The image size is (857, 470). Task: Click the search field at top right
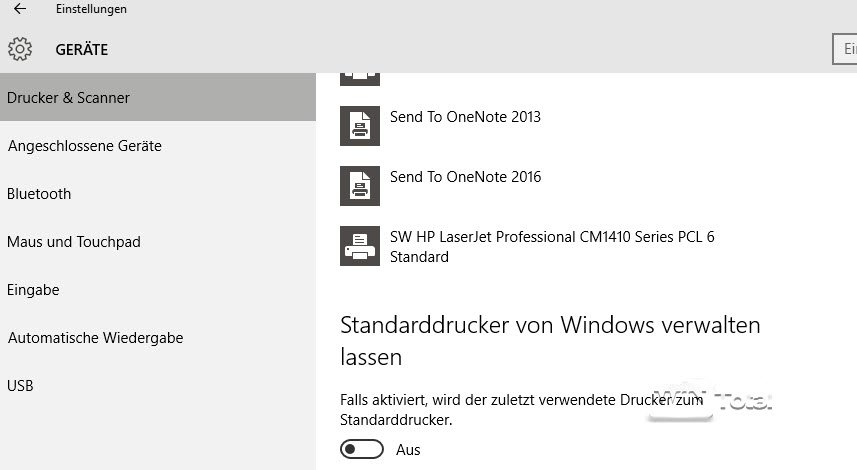click(x=845, y=49)
